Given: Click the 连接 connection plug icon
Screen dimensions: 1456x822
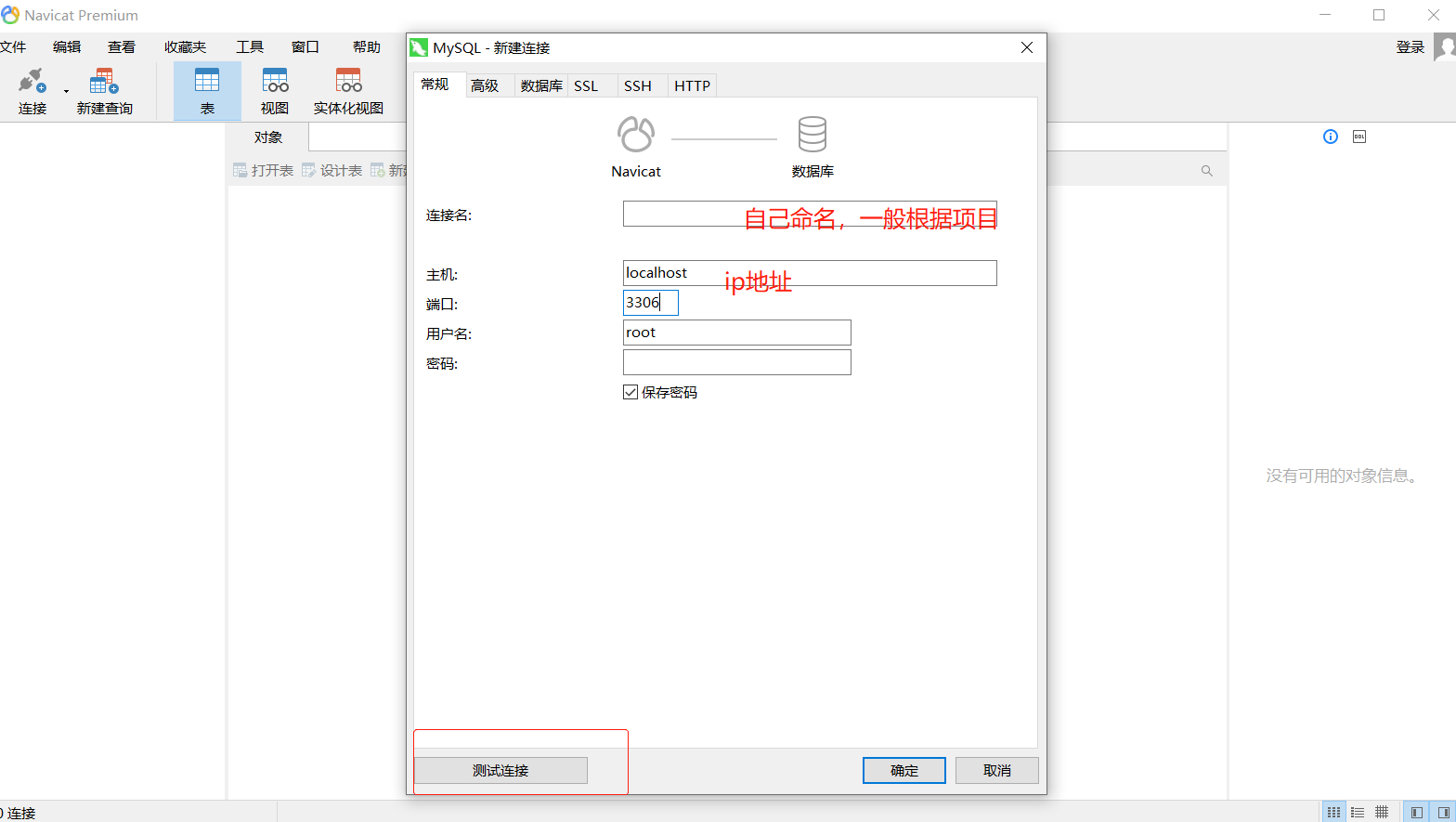Looking at the screenshot, I should 32,81.
